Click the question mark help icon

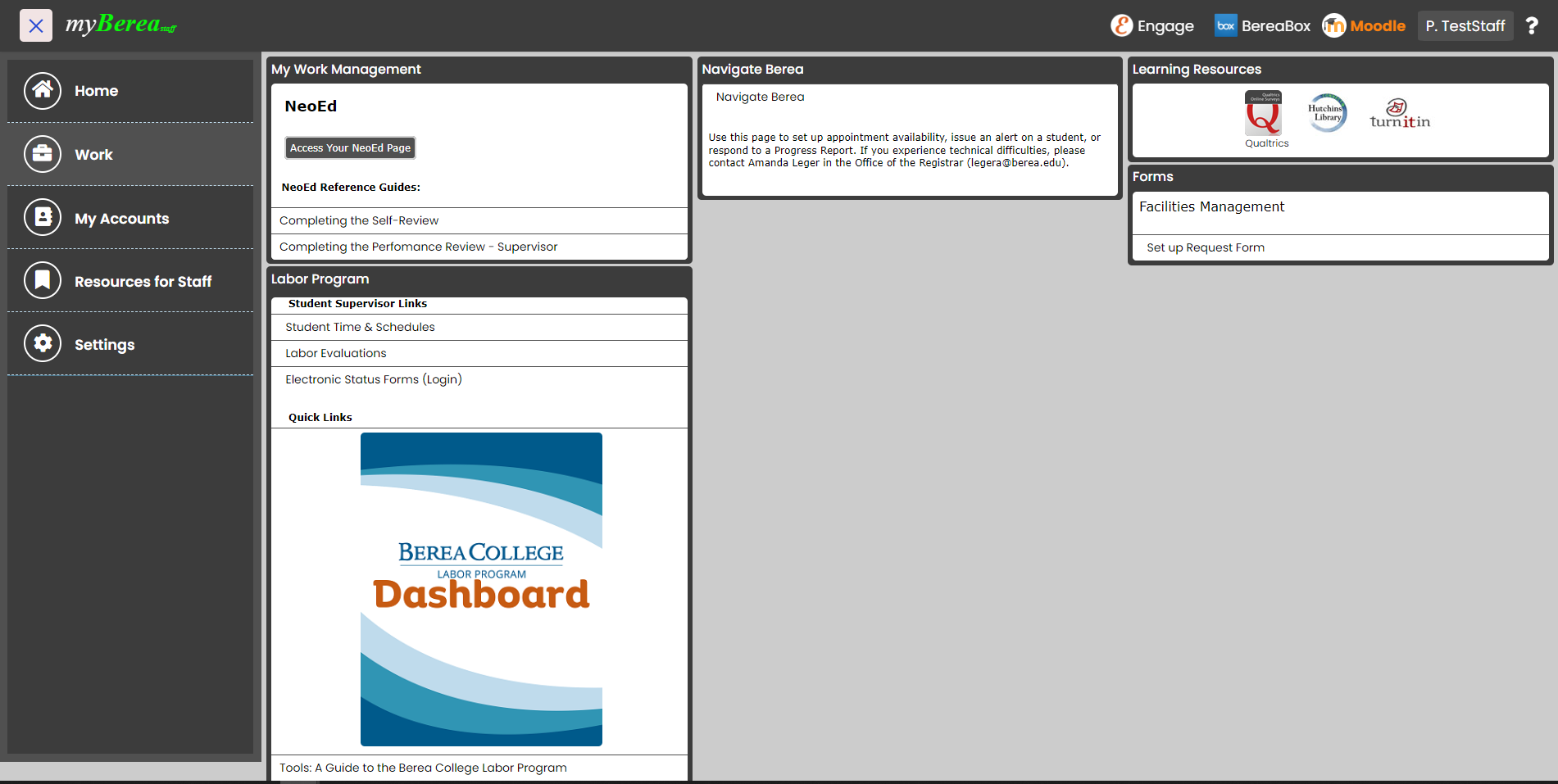(1531, 26)
